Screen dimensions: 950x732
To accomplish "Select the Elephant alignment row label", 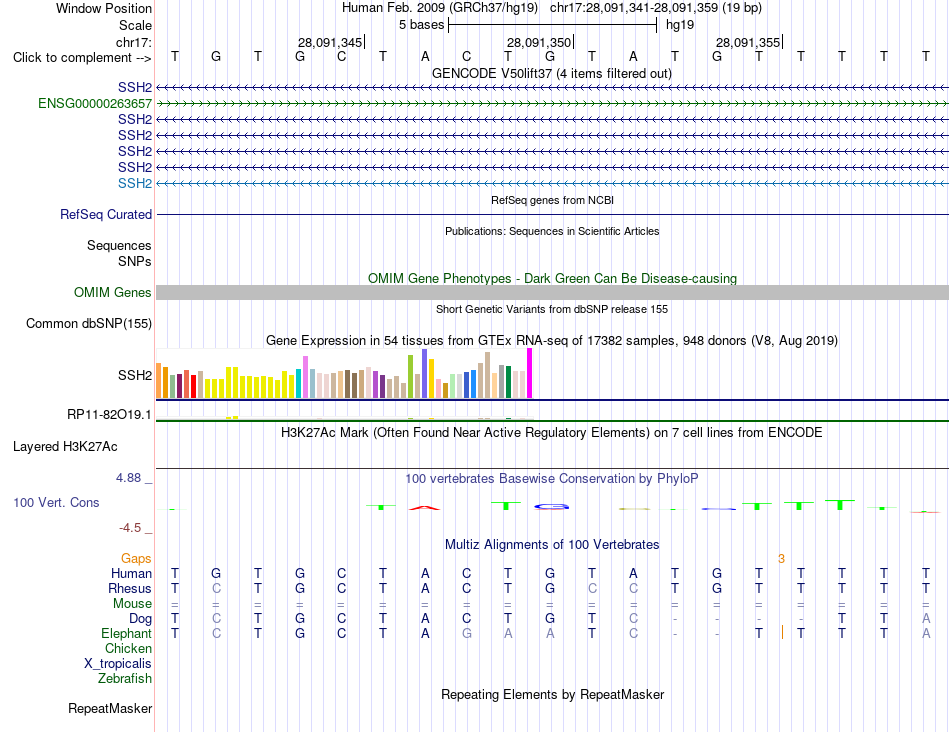I will [126, 634].
